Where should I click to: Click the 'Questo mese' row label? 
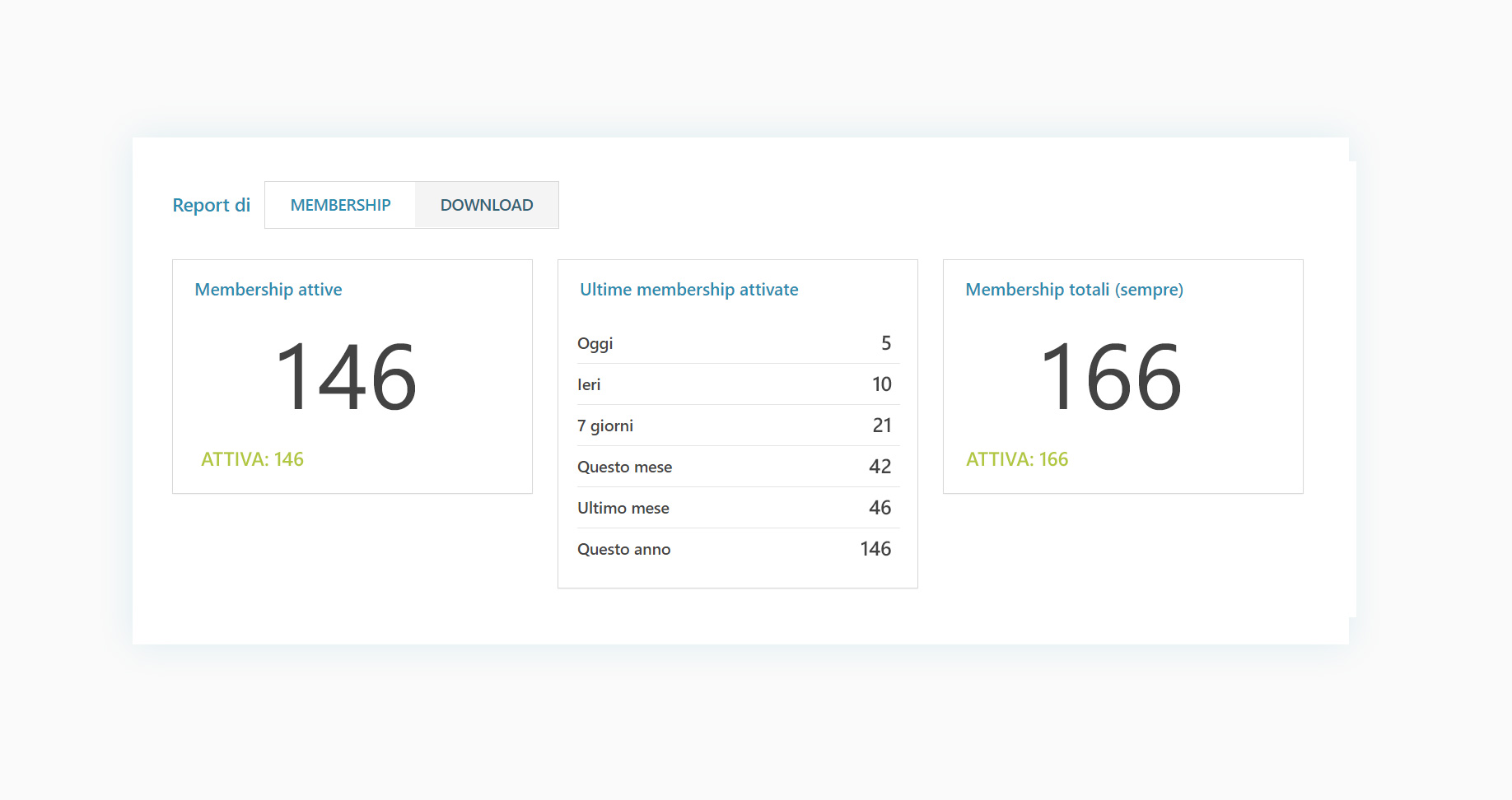(x=624, y=467)
